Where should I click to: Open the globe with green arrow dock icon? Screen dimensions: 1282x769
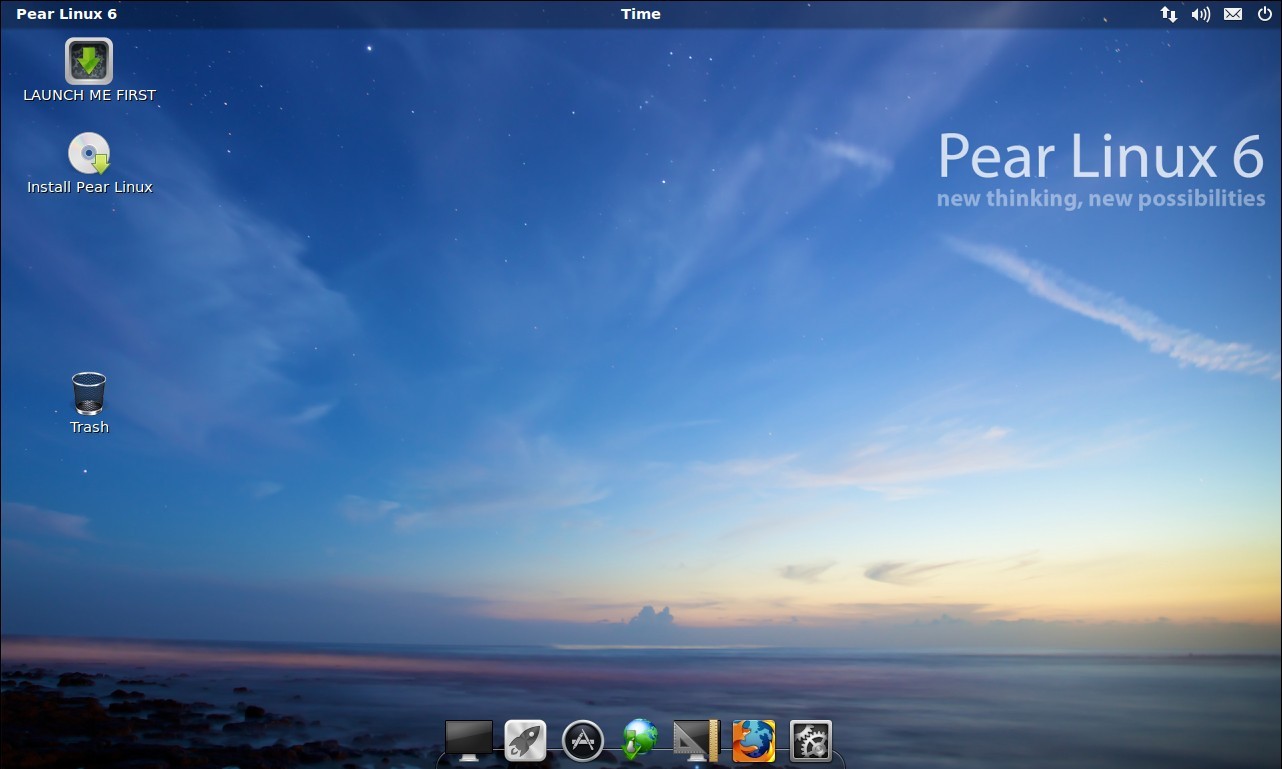click(640, 741)
